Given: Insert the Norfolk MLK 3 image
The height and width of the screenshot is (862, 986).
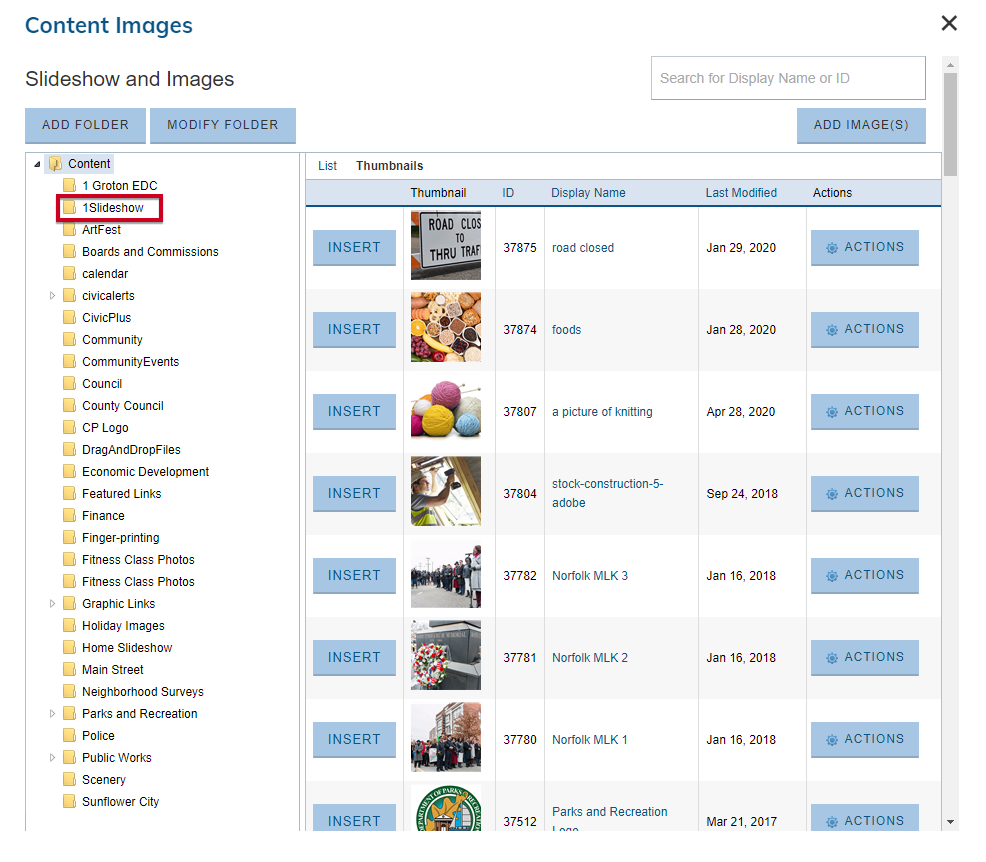Looking at the screenshot, I should click(x=354, y=576).
